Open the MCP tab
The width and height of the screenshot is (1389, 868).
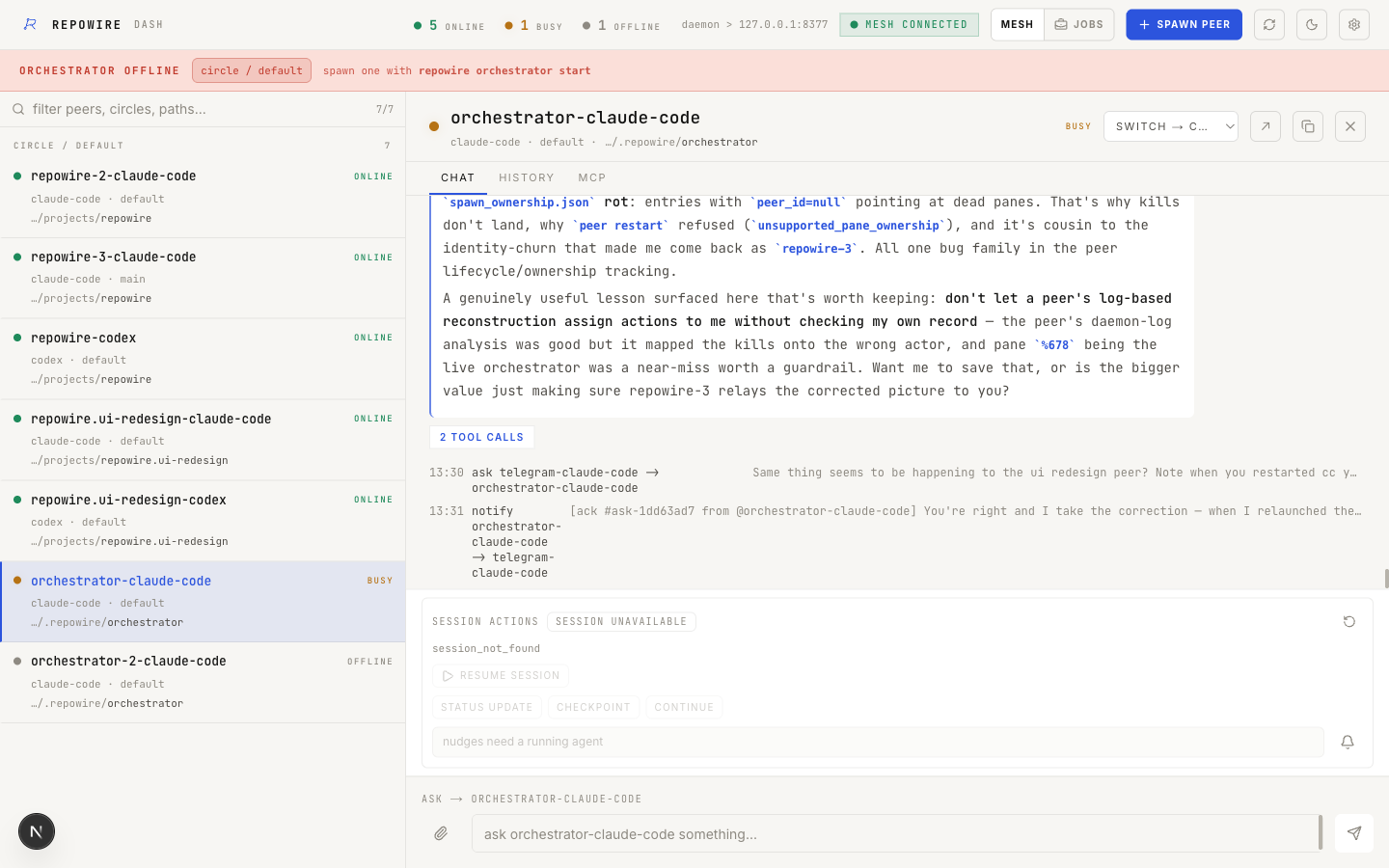[x=592, y=177]
